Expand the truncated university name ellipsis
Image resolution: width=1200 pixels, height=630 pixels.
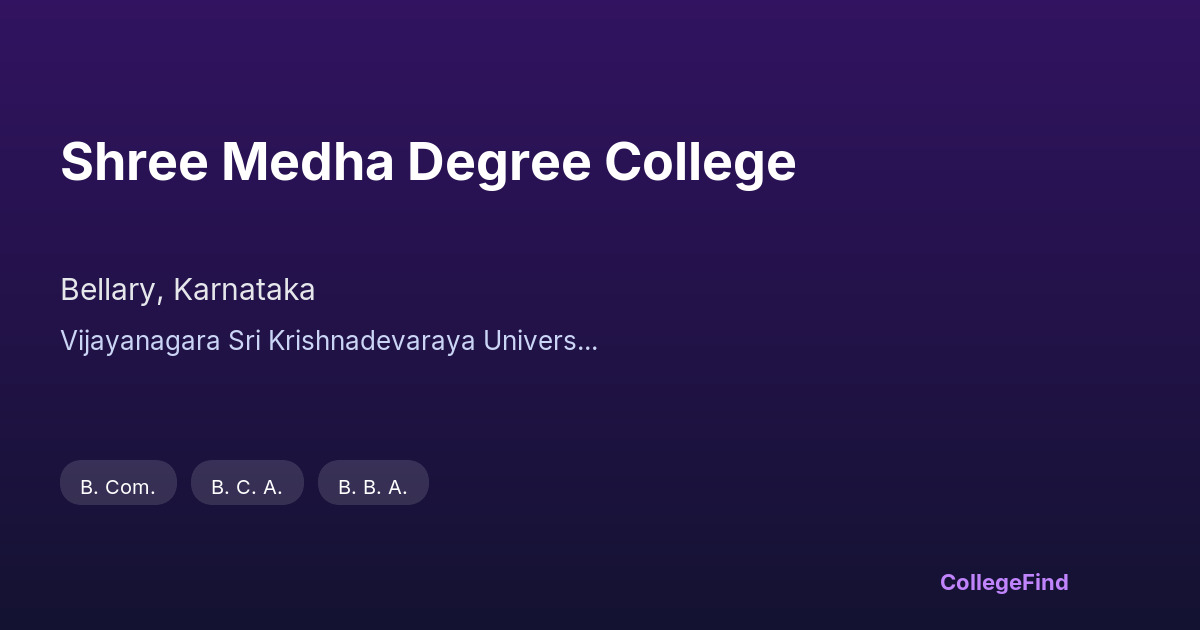click(588, 343)
